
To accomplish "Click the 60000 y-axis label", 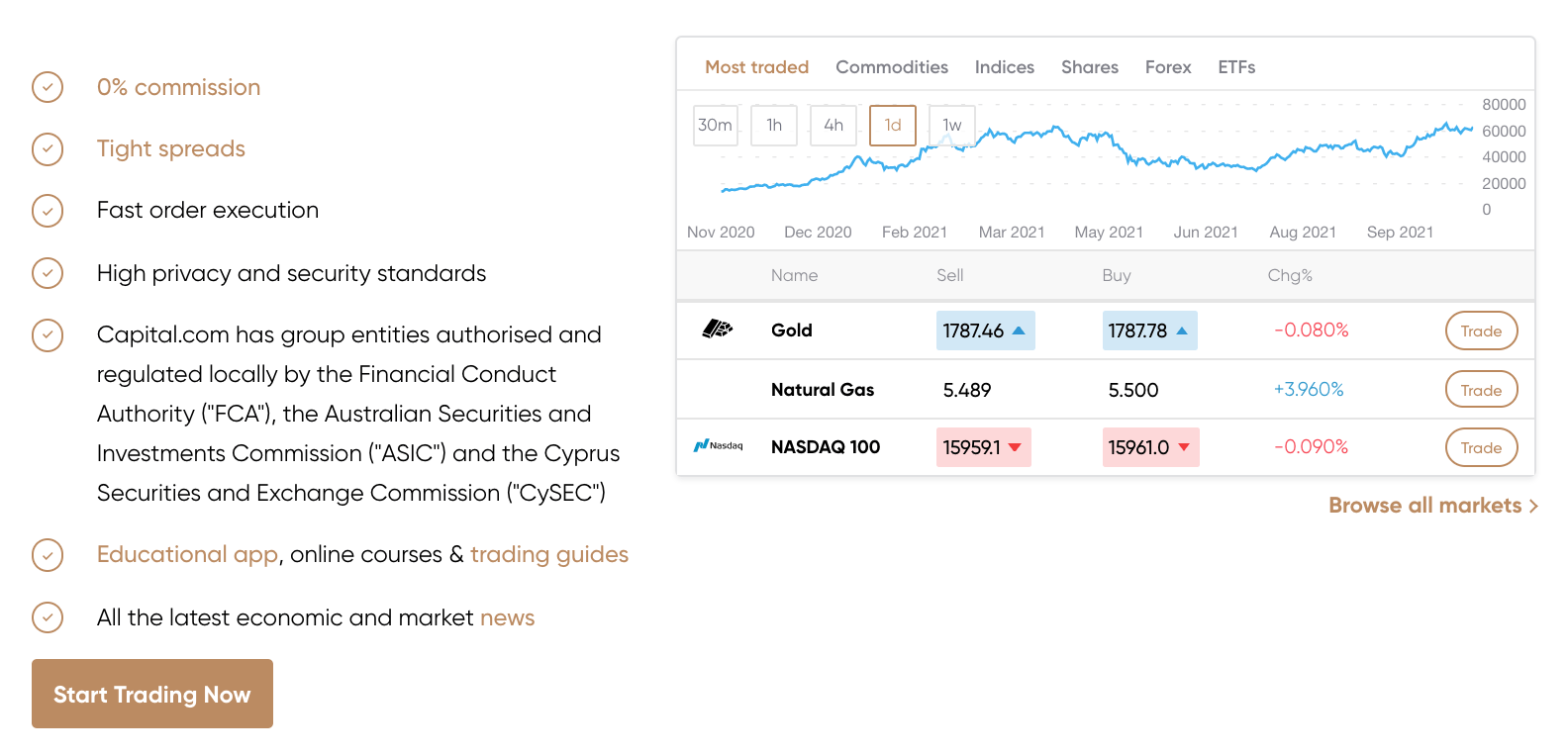I will pos(1504,131).
